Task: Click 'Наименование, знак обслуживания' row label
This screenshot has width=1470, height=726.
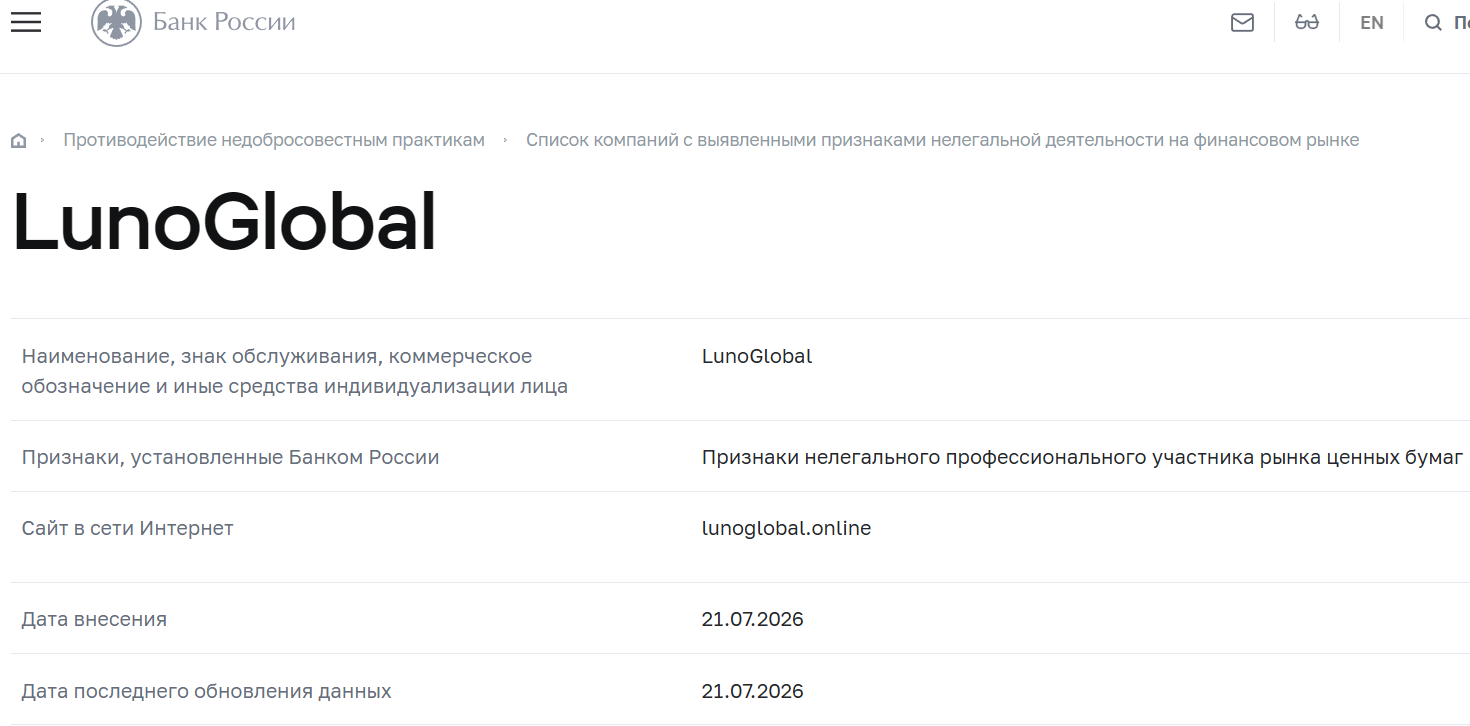Action: coord(295,371)
